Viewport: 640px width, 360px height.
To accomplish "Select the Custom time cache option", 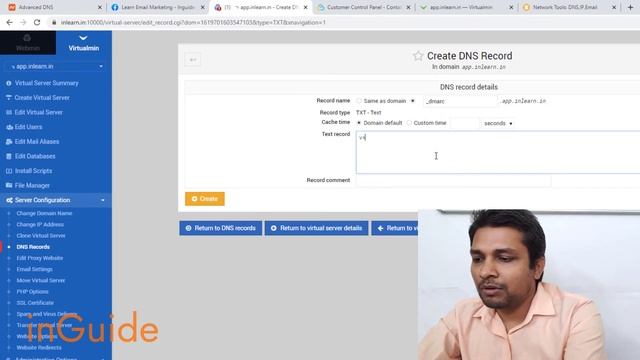I will pyautogui.click(x=409, y=123).
